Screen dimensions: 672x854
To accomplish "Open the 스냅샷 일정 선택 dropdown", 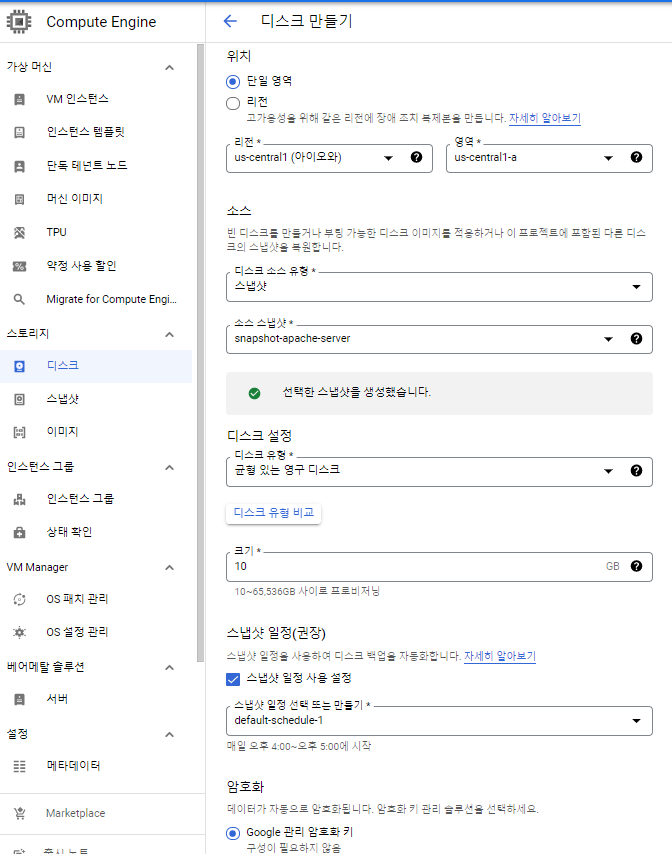I will (439, 721).
